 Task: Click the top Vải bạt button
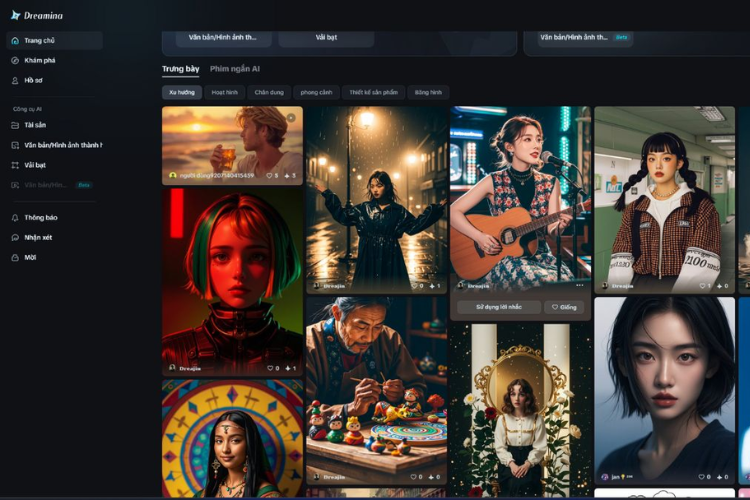pyautogui.click(x=326, y=38)
